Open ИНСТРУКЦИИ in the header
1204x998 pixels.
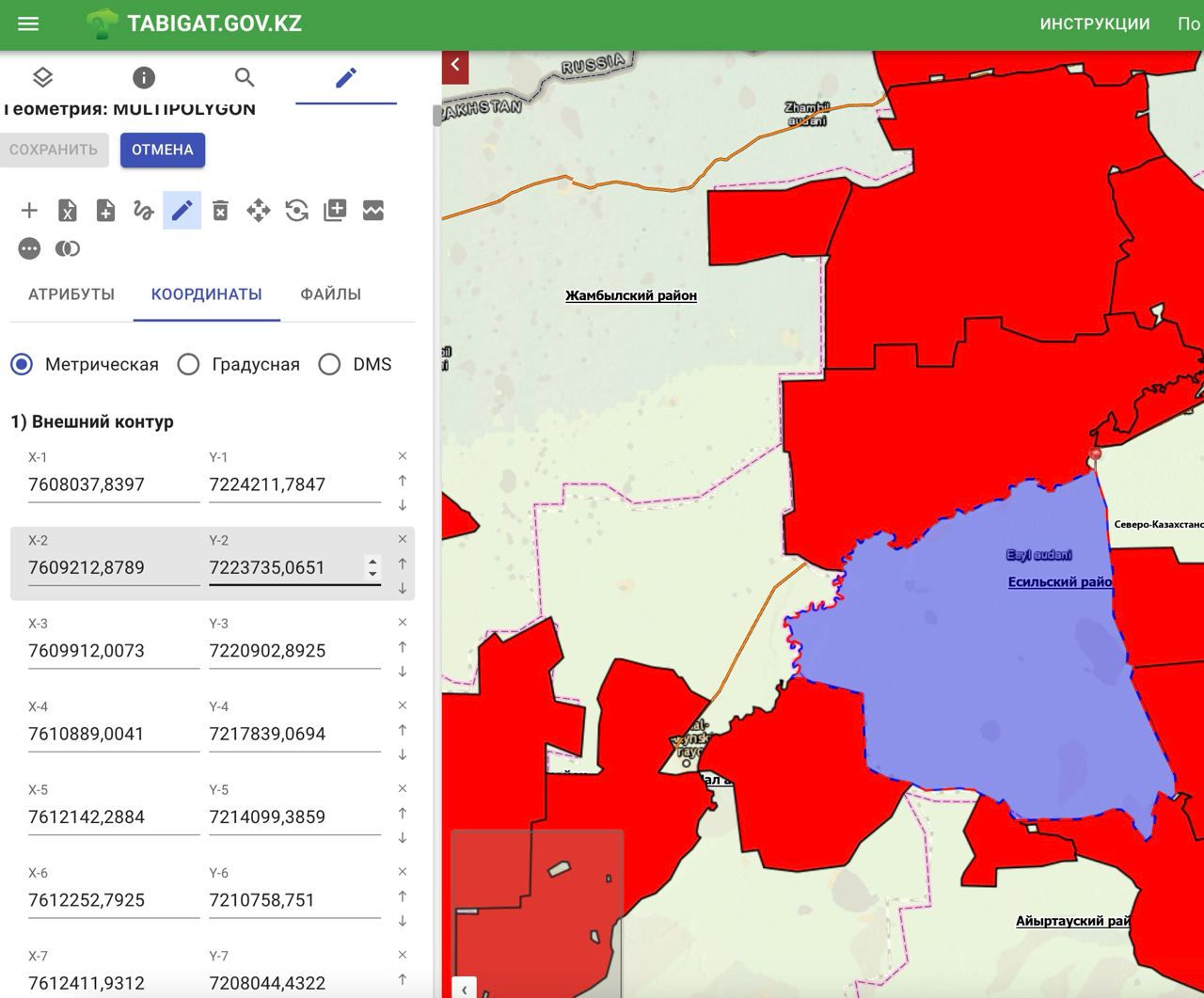point(1094,24)
